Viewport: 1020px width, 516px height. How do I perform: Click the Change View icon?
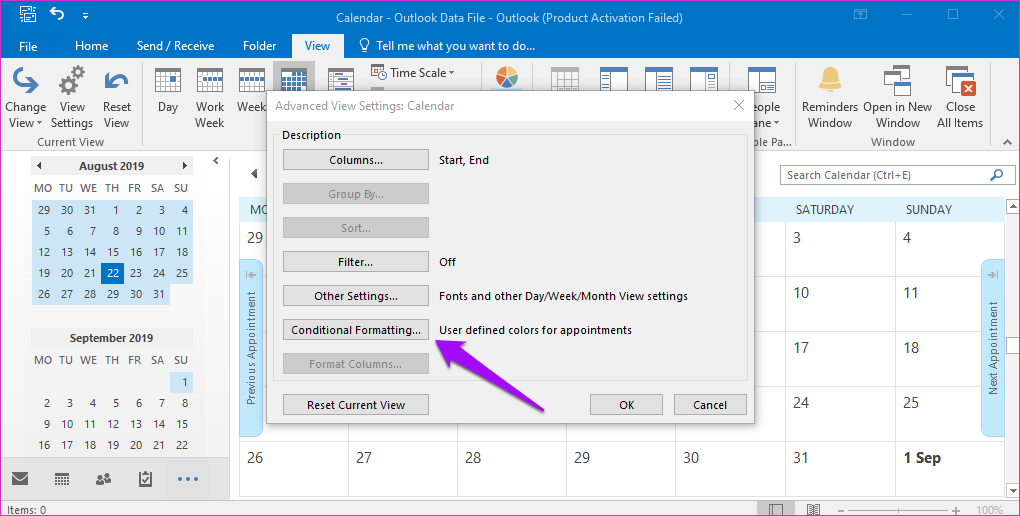25,80
